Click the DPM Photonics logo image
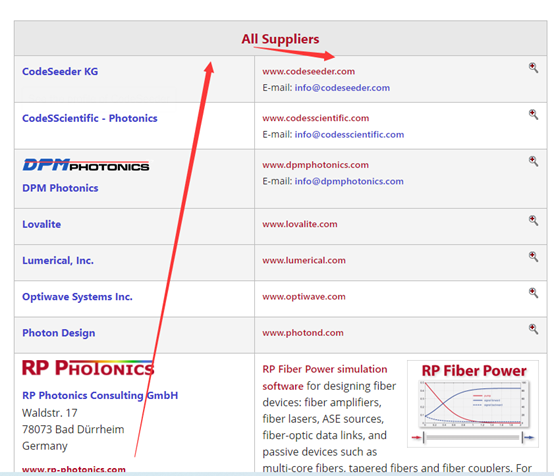This screenshot has width=554, height=476. click(x=86, y=165)
